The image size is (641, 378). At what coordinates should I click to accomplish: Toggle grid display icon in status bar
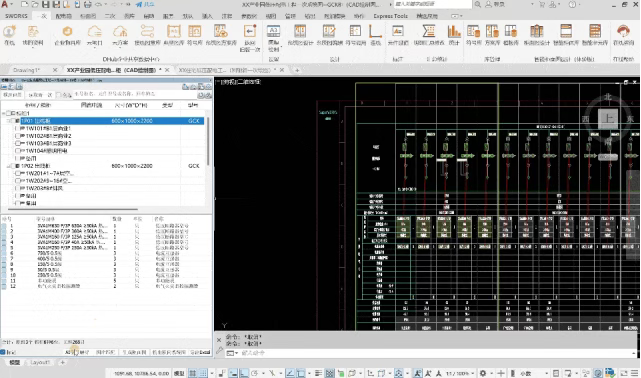tap(192, 373)
